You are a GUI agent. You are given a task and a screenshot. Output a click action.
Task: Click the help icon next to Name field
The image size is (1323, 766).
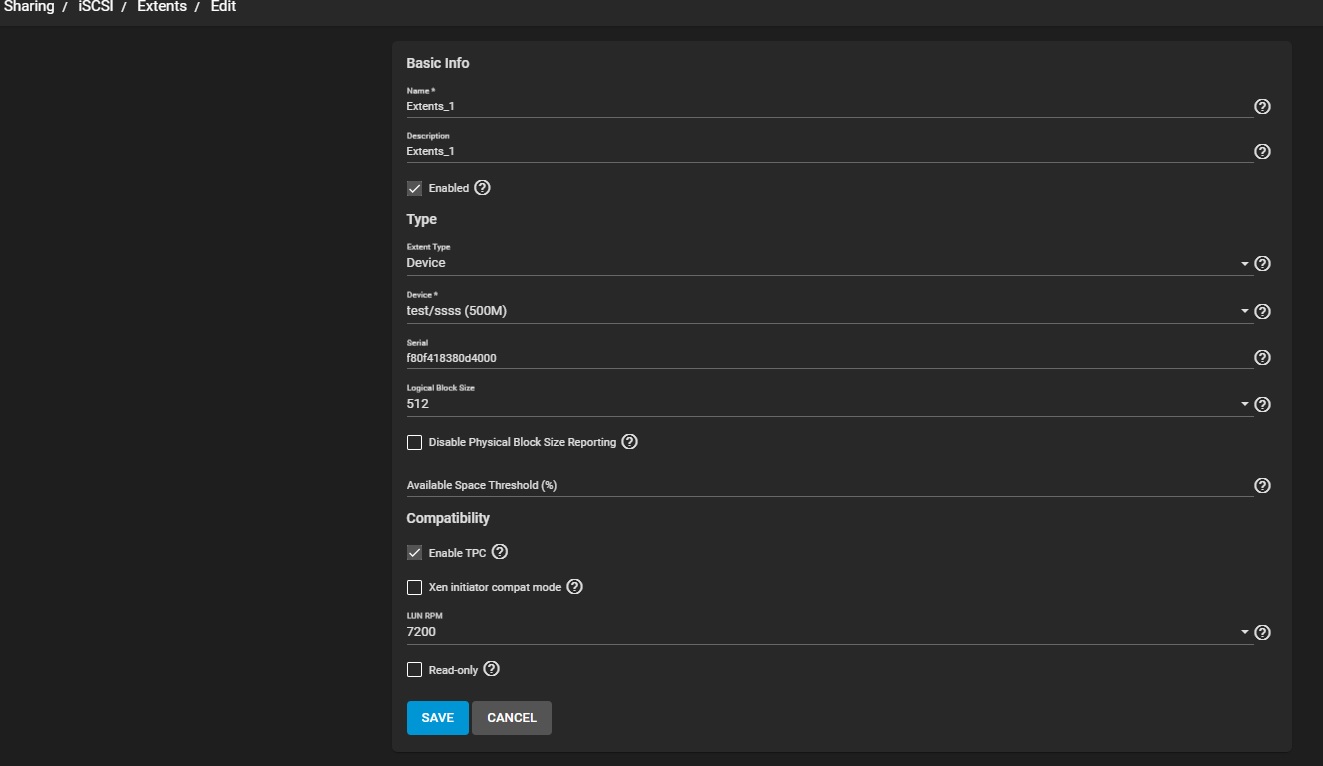pyautogui.click(x=1262, y=106)
